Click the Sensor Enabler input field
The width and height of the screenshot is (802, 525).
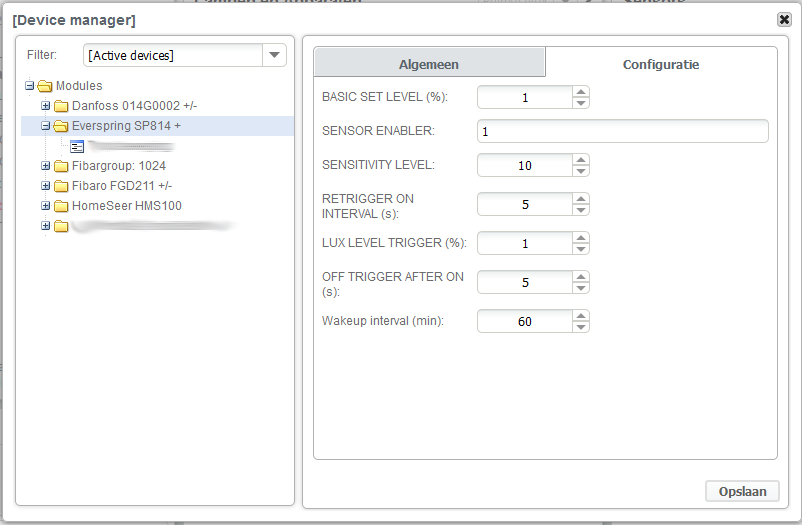click(622, 132)
